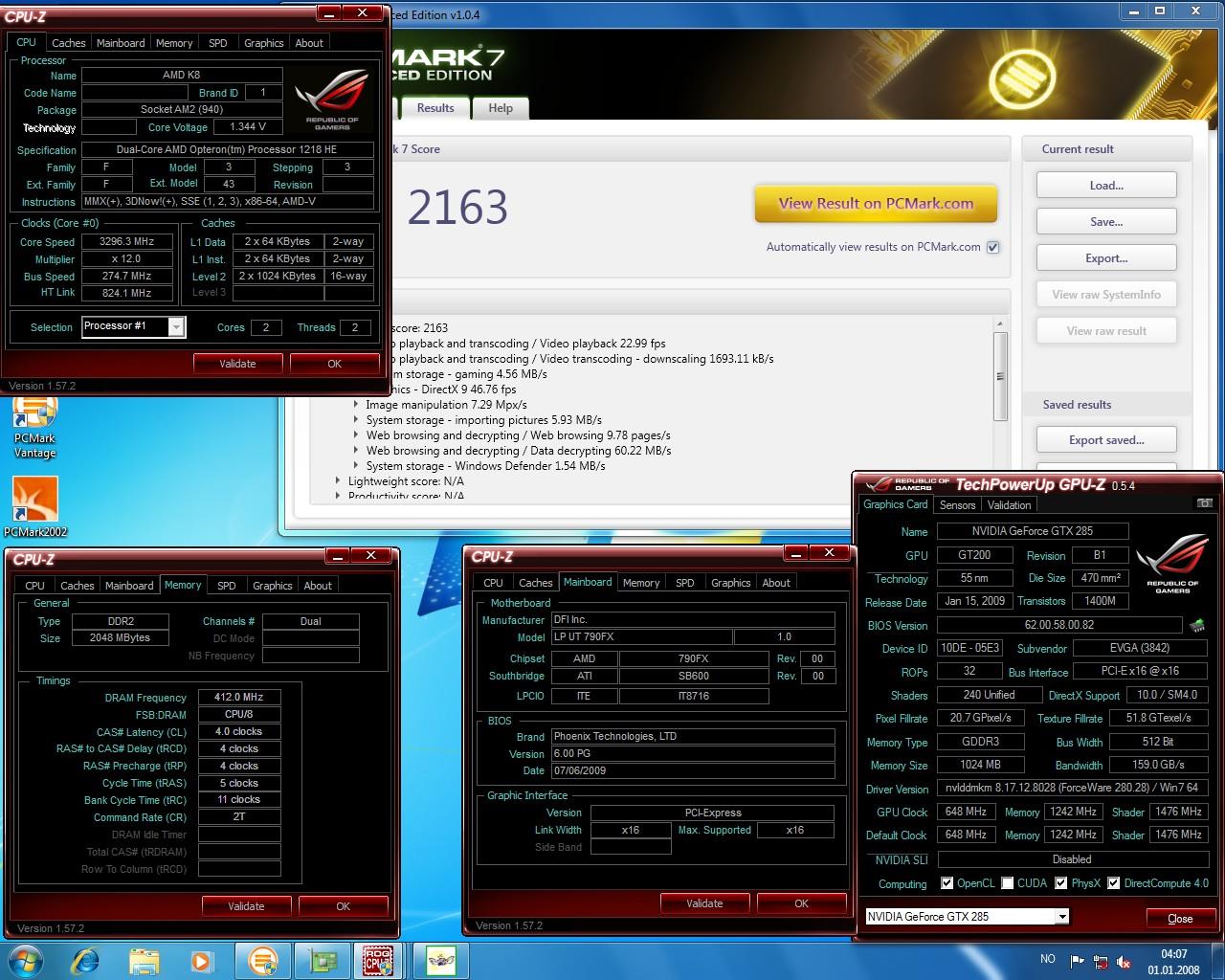Click the Core Speed 3296.3 MHz value
Image resolution: width=1225 pixels, height=980 pixels.
click(x=127, y=242)
